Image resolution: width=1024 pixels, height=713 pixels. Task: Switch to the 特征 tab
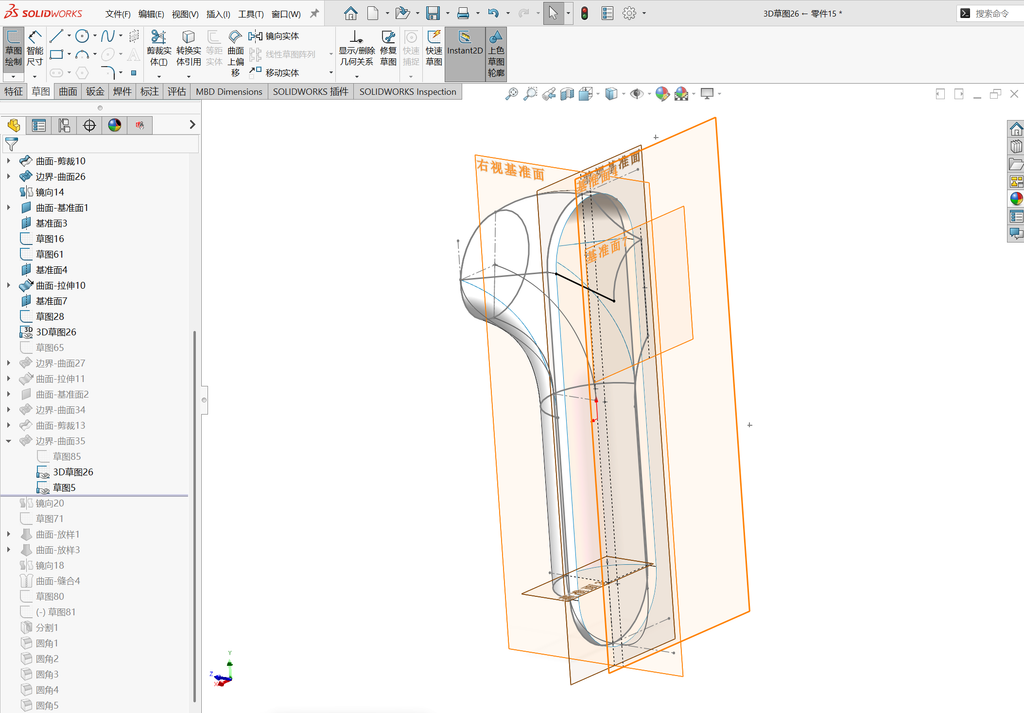[x=14, y=91]
